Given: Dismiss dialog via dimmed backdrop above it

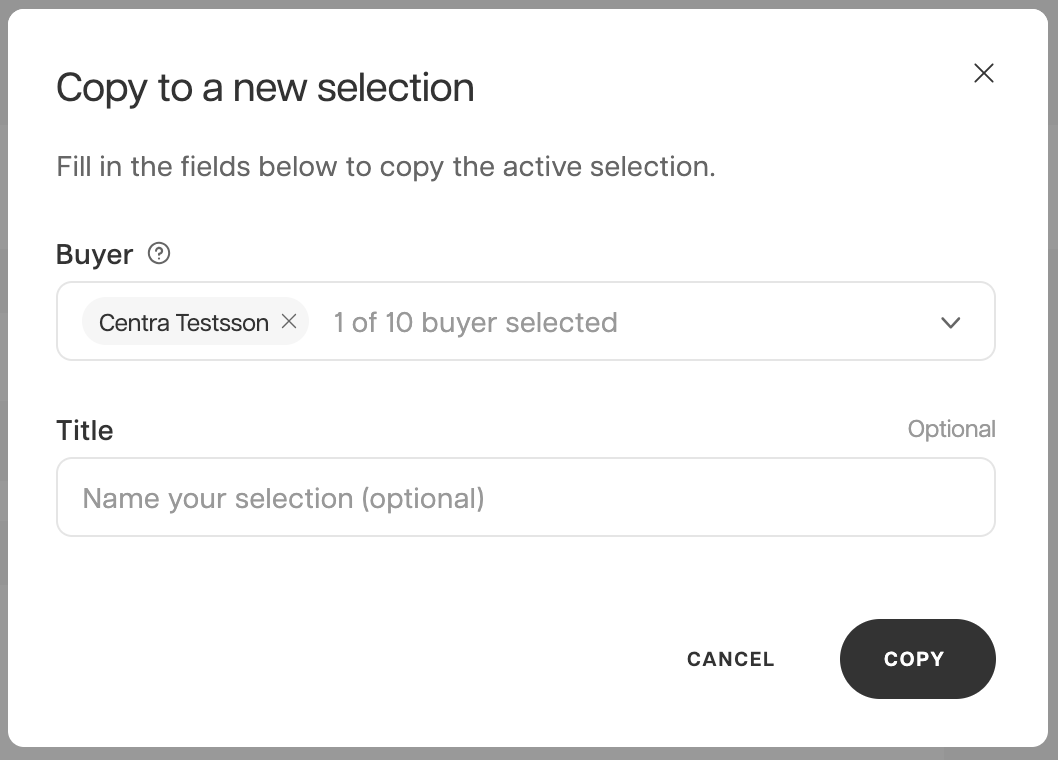Looking at the screenshot, I should [529, 3].
